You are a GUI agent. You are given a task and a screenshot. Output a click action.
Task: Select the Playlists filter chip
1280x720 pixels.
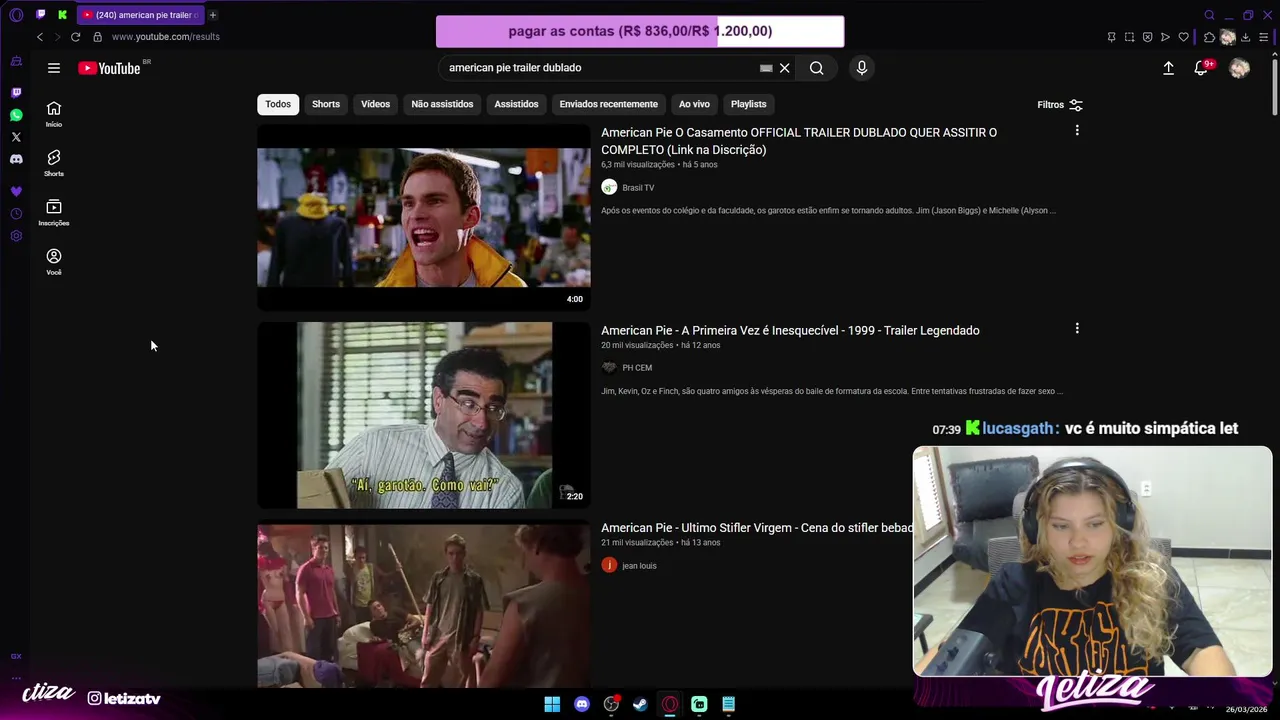click(748, 104)
